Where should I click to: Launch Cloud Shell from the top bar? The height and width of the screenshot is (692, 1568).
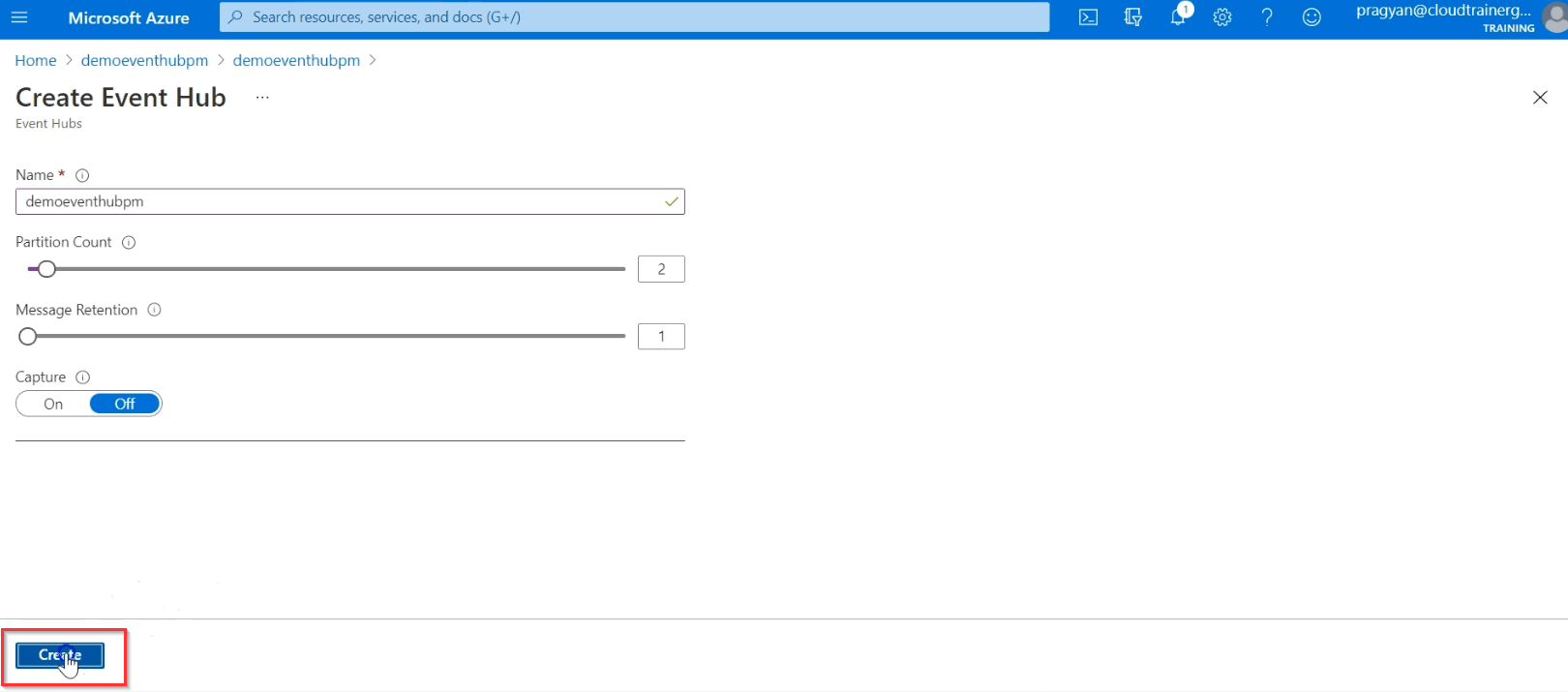coord(1088,17)
